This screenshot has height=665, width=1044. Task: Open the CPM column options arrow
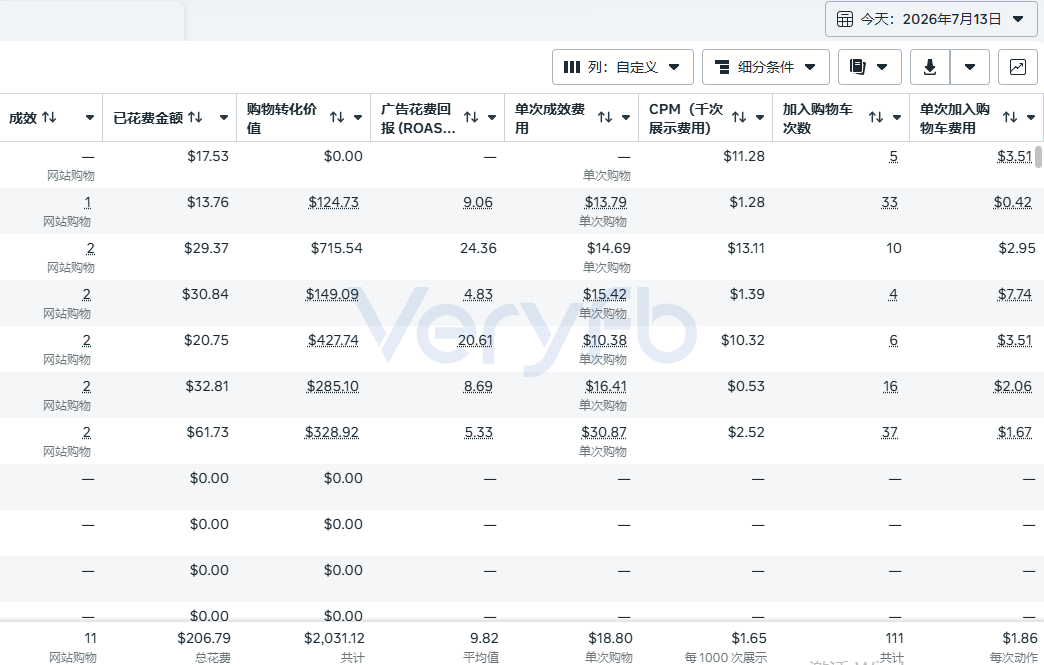click(x=760, y=118)
